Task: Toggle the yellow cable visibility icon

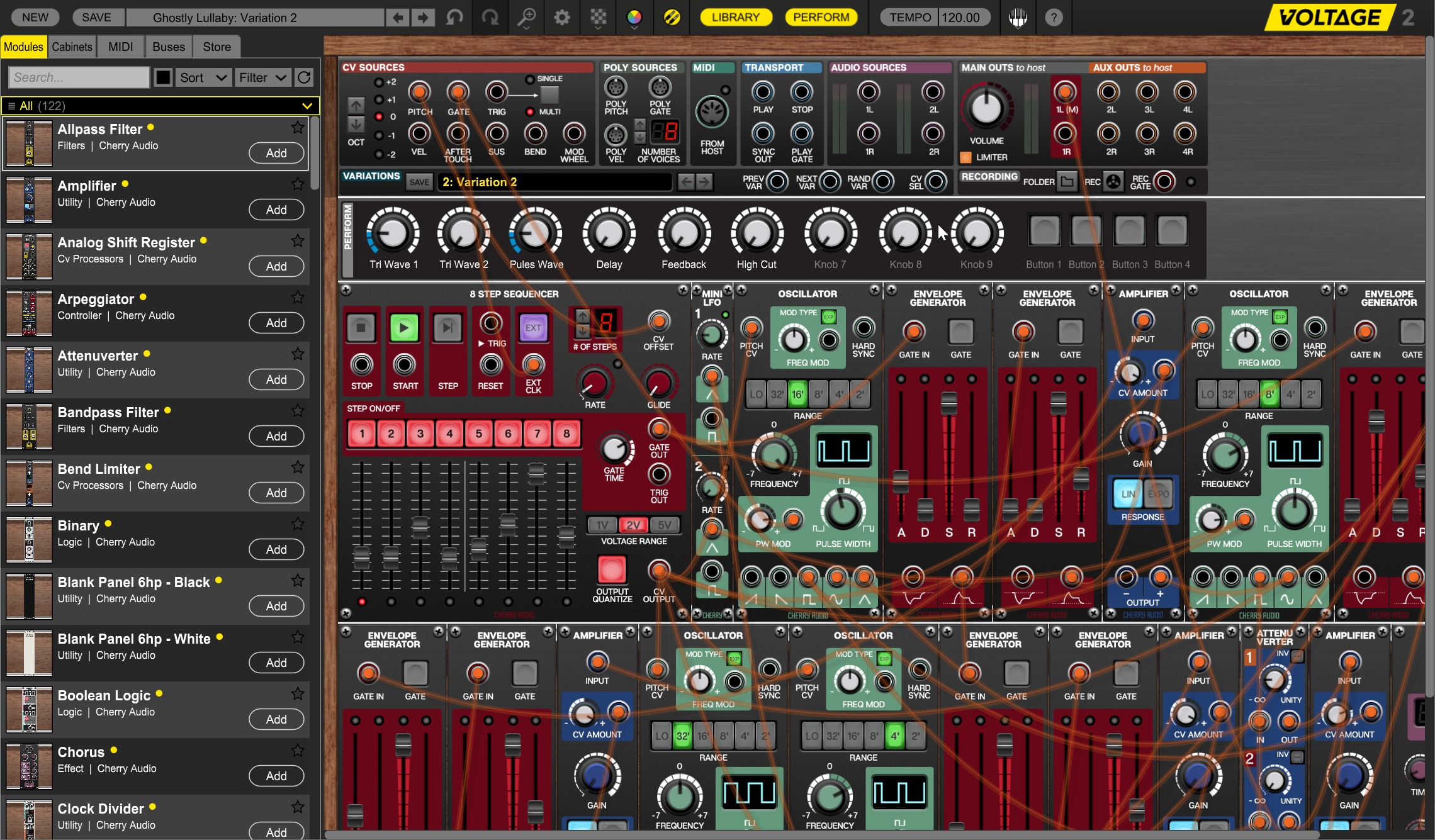Action: [x=672, y=18]
